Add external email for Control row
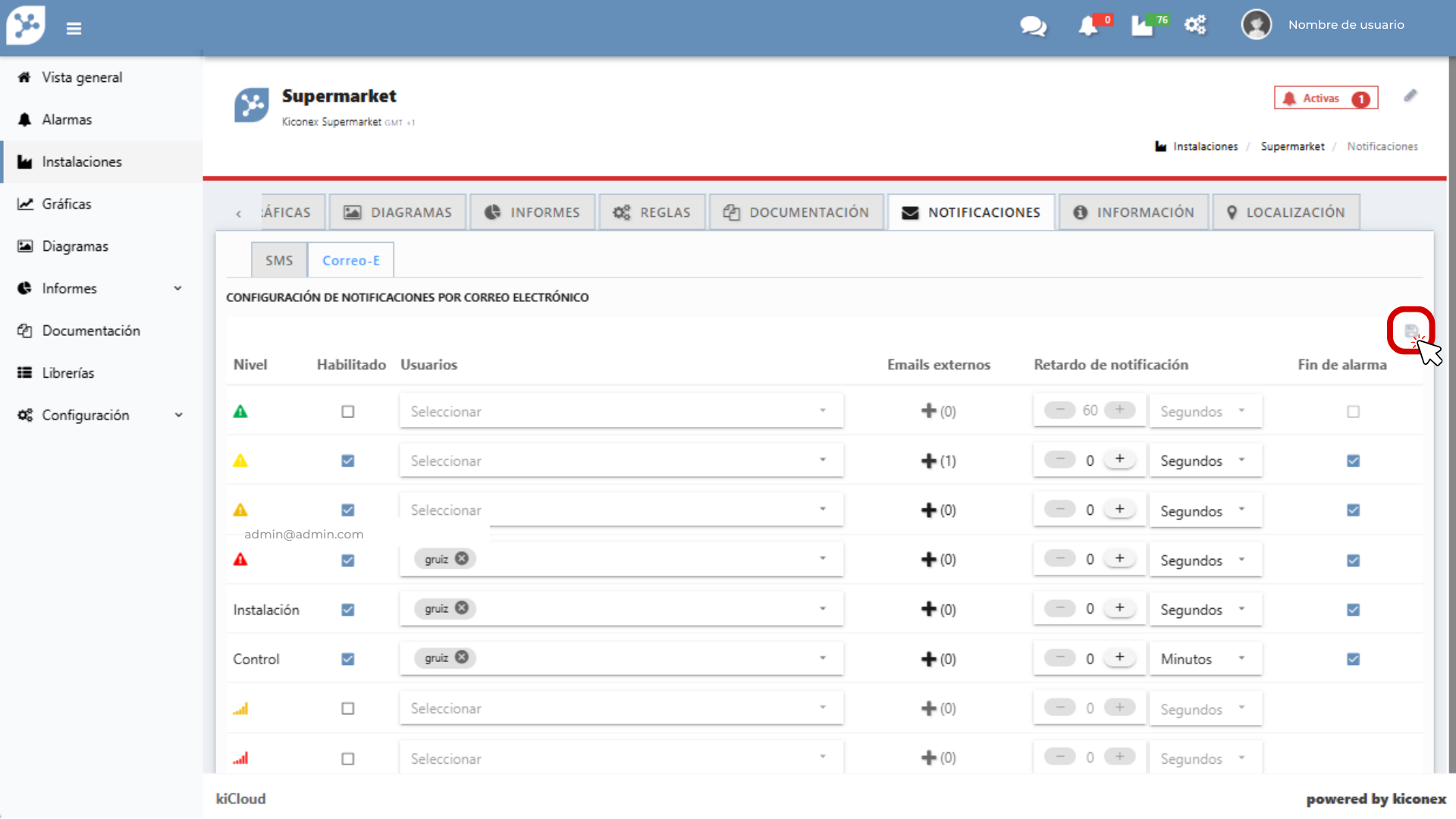The height and width of the screenshot is (819, 1456). coord(929,659)
